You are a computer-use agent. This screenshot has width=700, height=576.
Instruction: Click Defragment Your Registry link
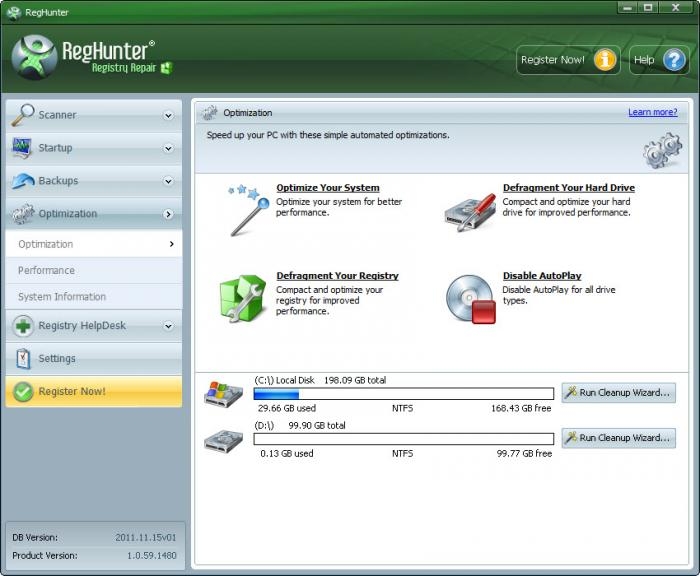point(337,275)
